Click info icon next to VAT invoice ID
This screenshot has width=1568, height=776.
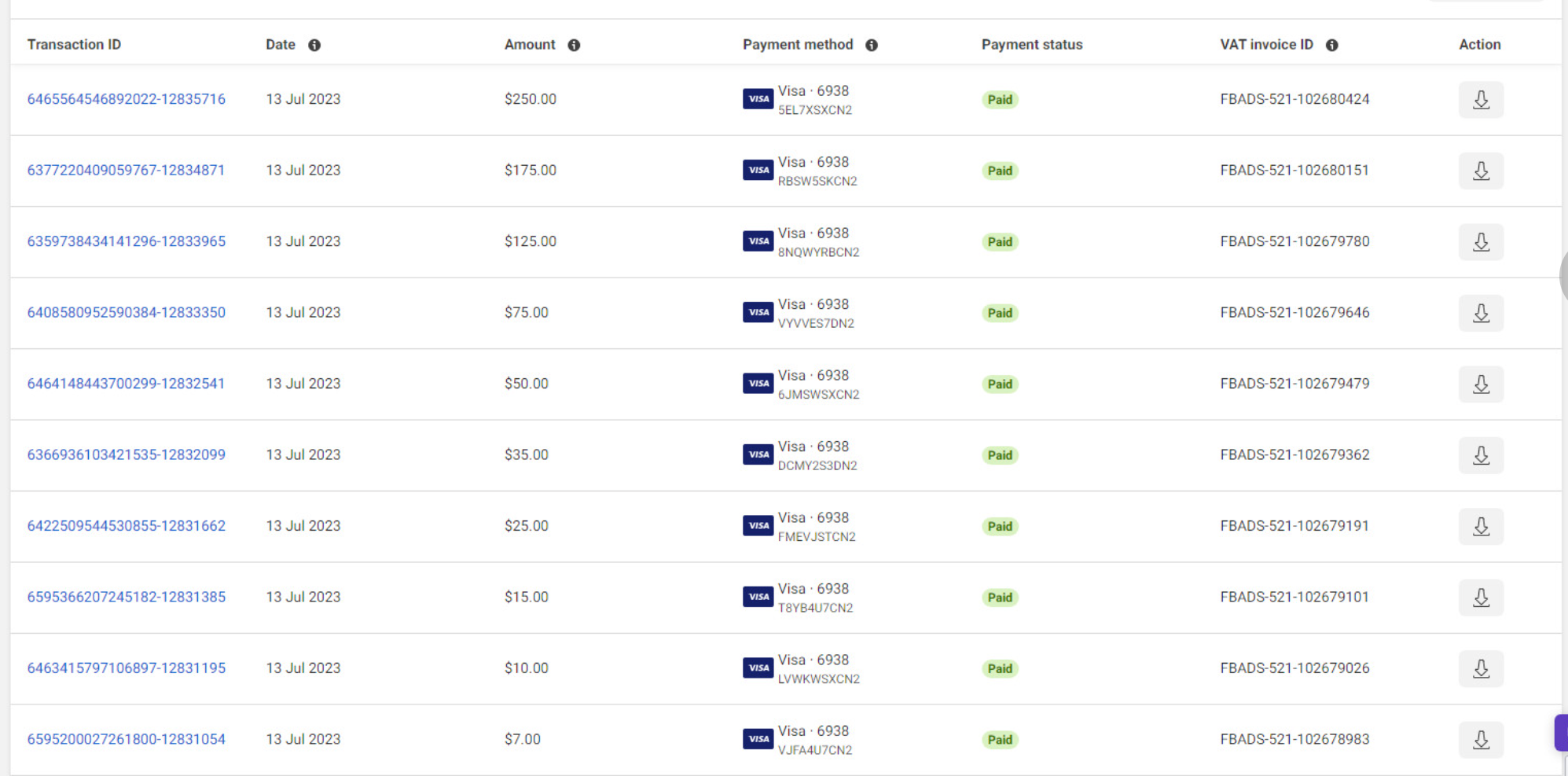(1331, 45)
